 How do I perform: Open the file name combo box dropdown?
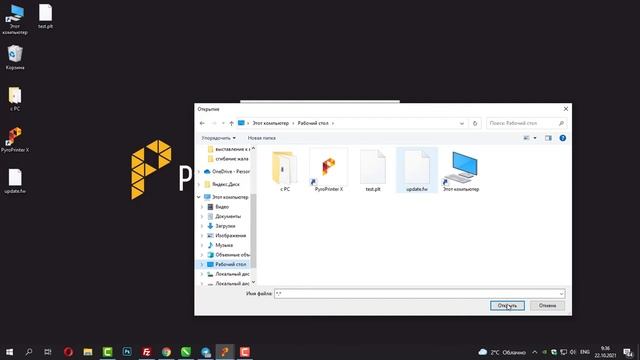tap(561, 293)
